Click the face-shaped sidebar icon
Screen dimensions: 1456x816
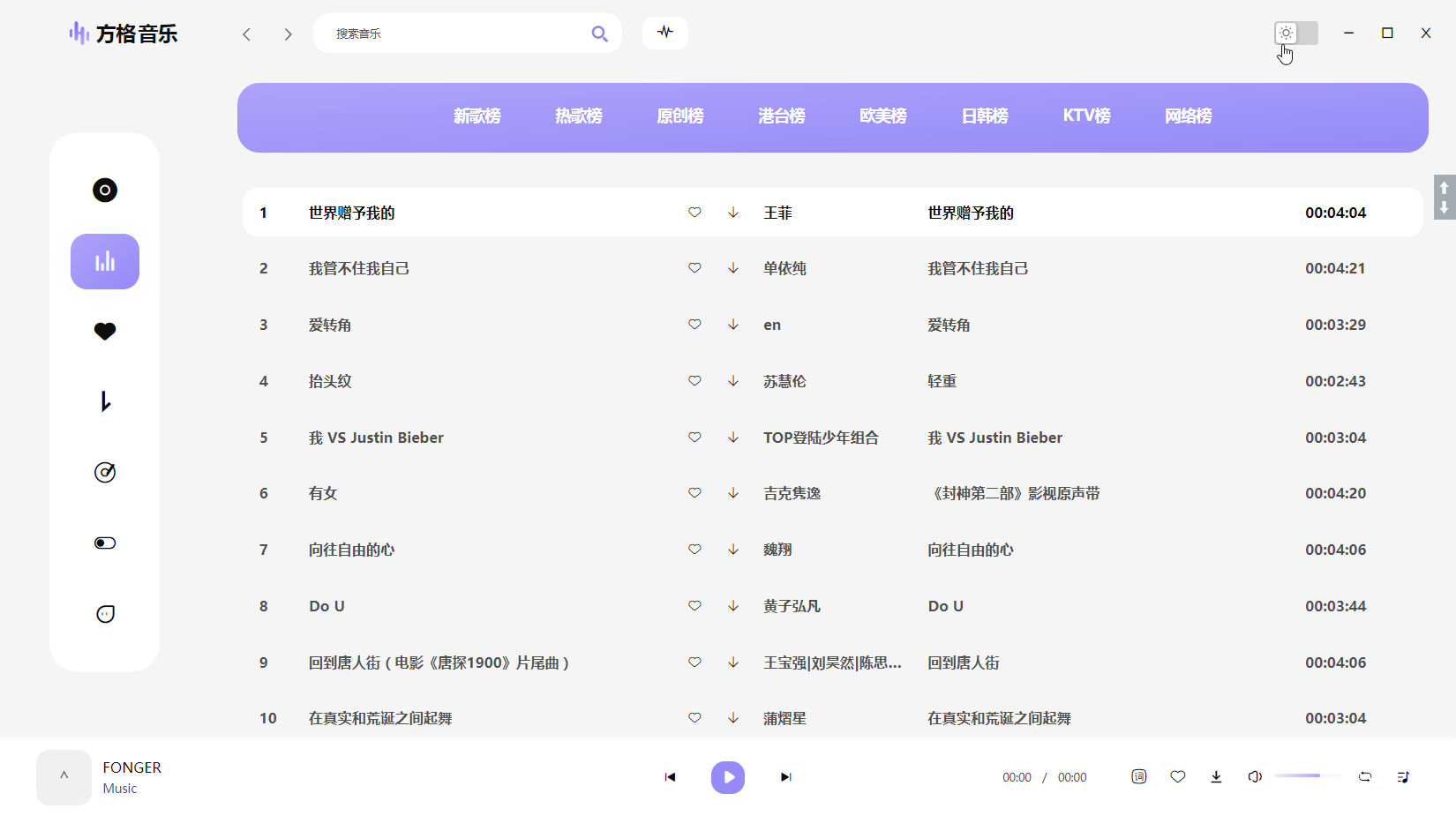pos(105,614)
